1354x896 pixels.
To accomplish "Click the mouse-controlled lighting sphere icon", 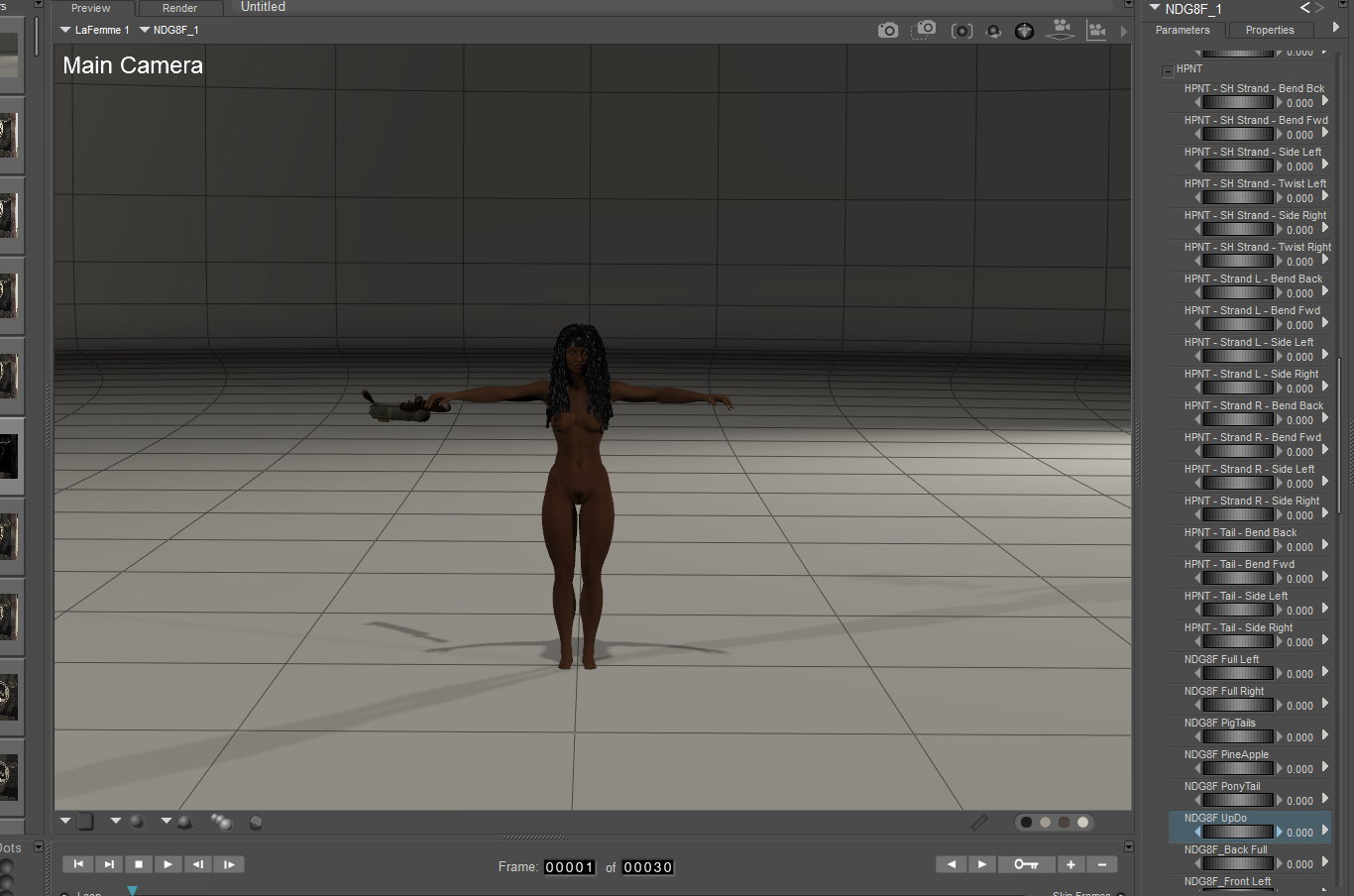I will pyautogui.click(x=1025, y=31).
